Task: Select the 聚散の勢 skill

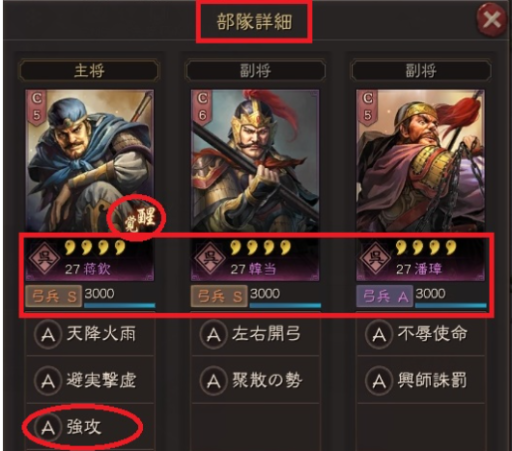Action: (x=255, y=380)
